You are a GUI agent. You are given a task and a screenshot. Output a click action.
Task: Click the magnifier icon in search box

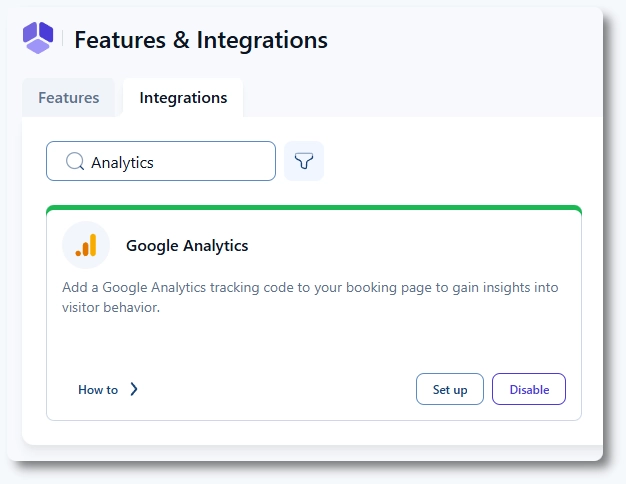point(74,161)
